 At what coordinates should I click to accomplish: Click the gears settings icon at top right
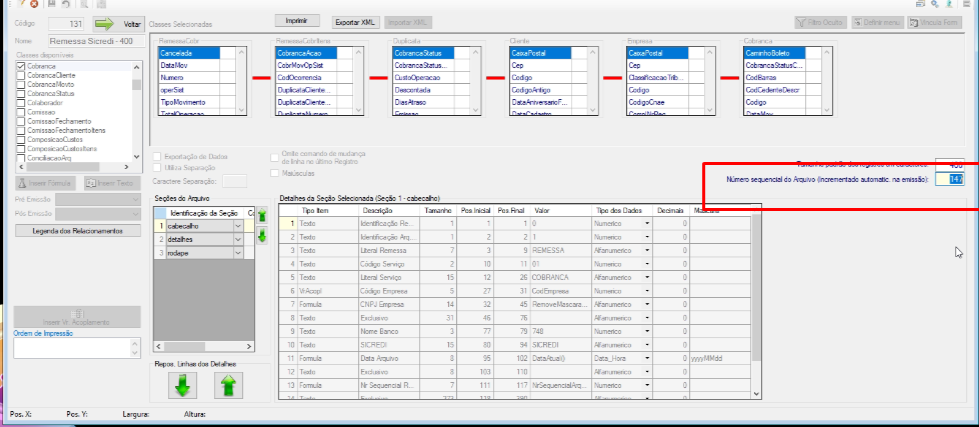(x=935, y=4)
